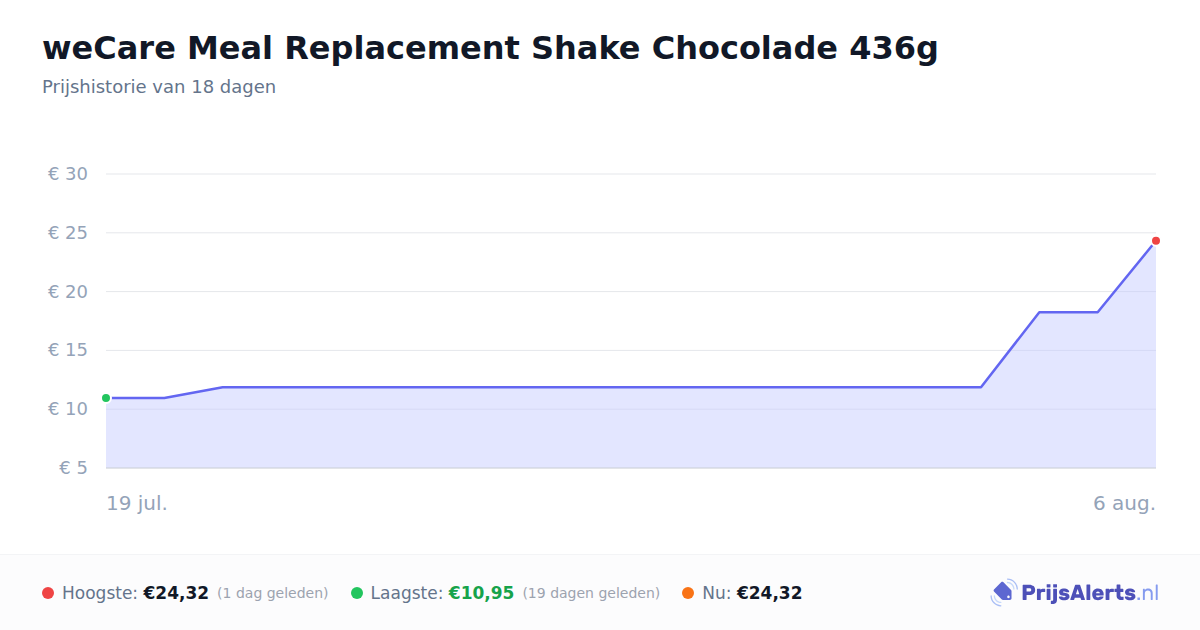Click the red Hoogste legend dot
The height and width of the screenshot is (630, 1200).
48,593
